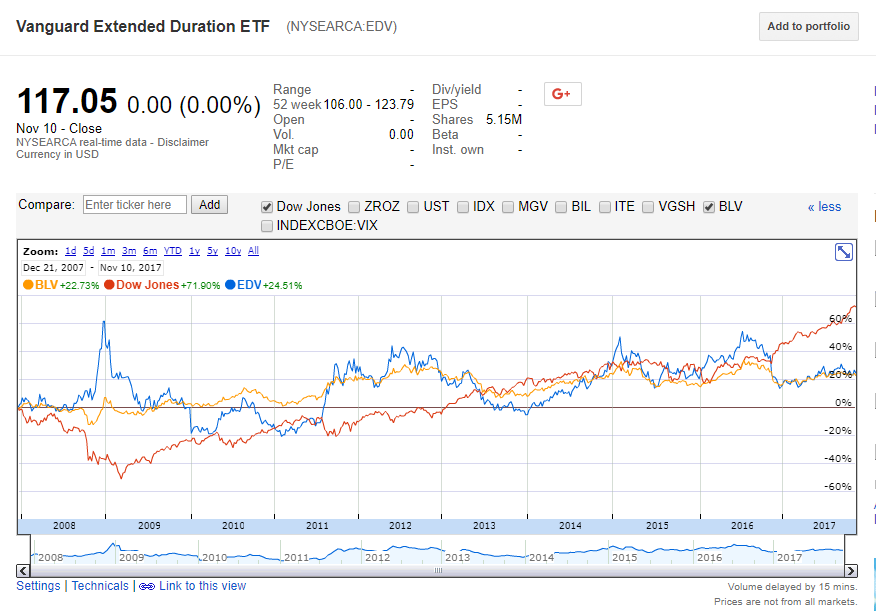The width and height of the screenshot is (876, 611).
Task: Click the Dec 21, 2007 start date box
Action: pos(54,268)
